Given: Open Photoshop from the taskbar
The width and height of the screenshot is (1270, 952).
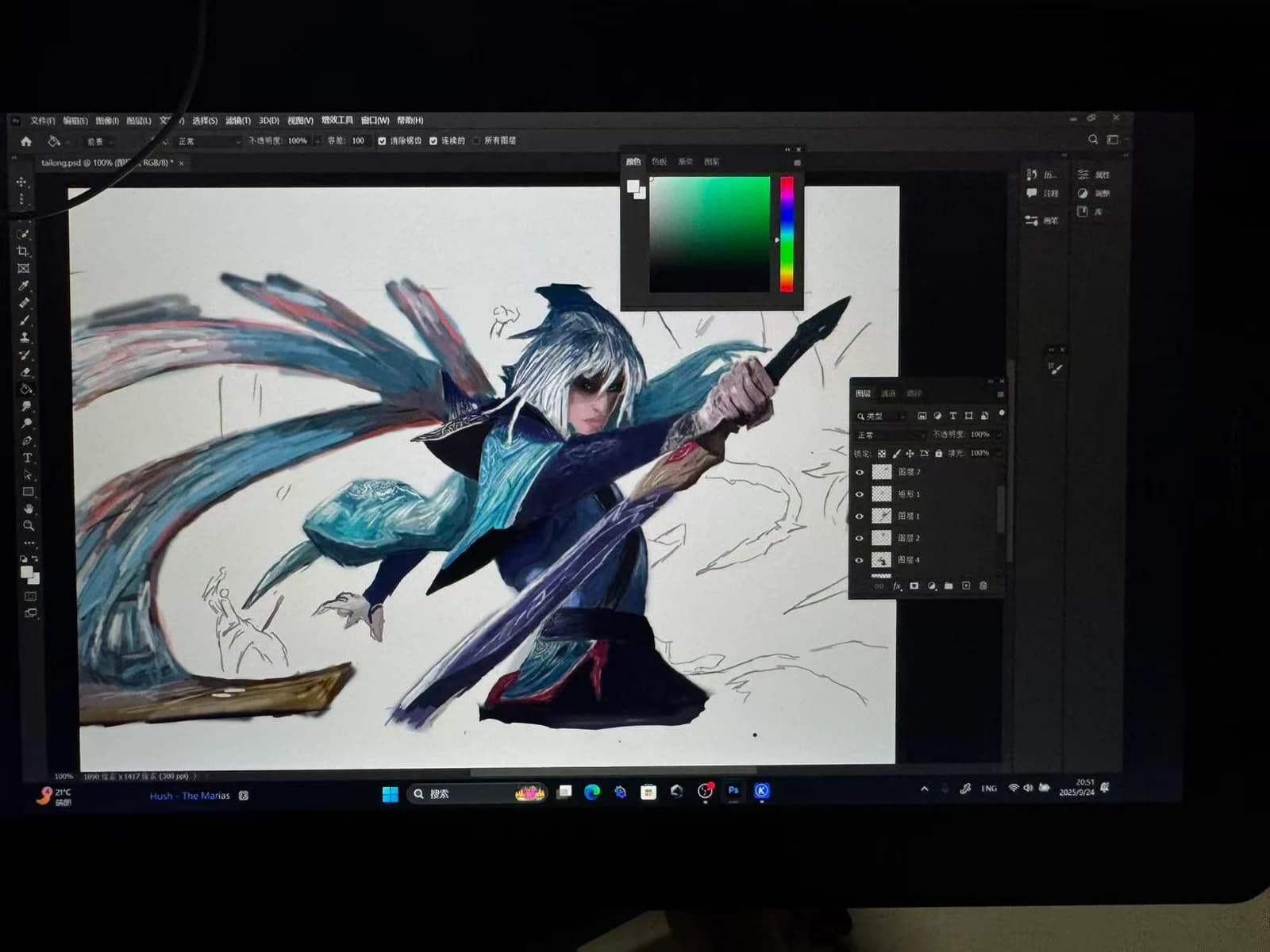Looking at the screenshot, I should pos(733,791).
